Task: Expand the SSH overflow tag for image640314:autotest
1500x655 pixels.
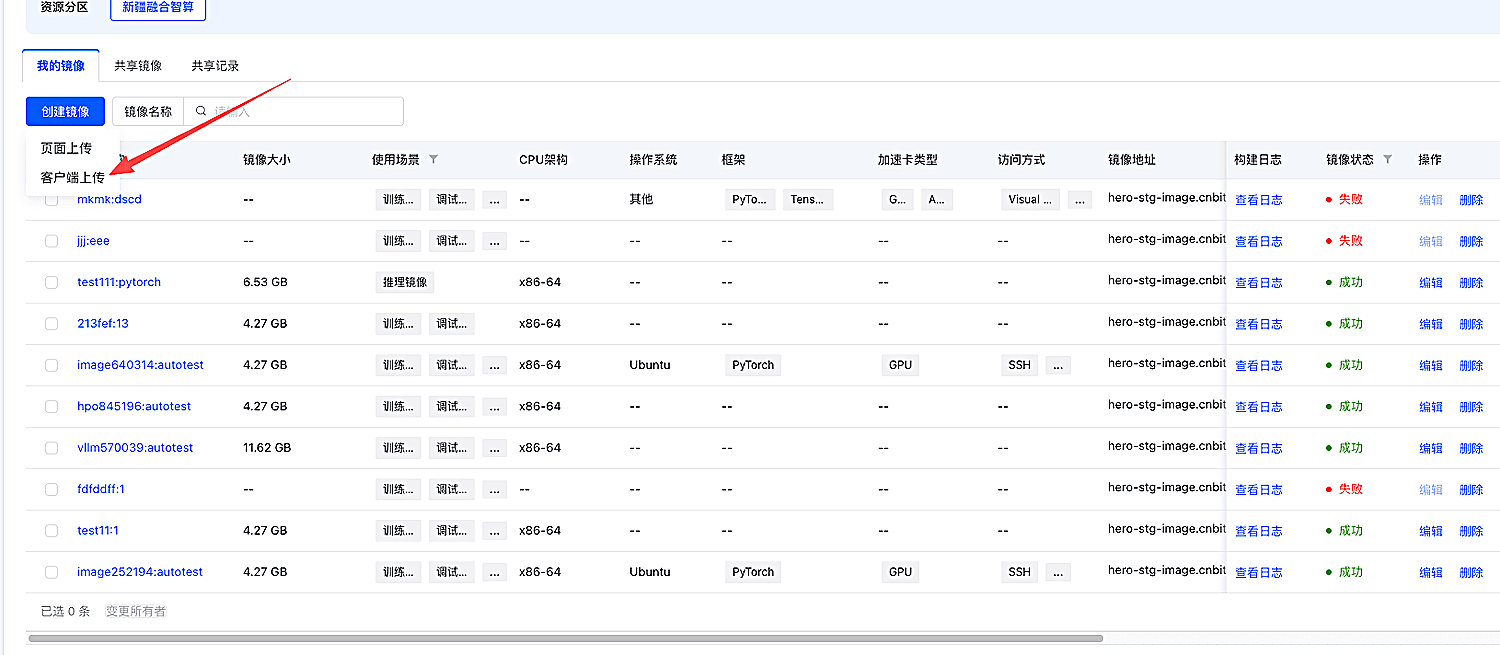Action: point(1058,365)
